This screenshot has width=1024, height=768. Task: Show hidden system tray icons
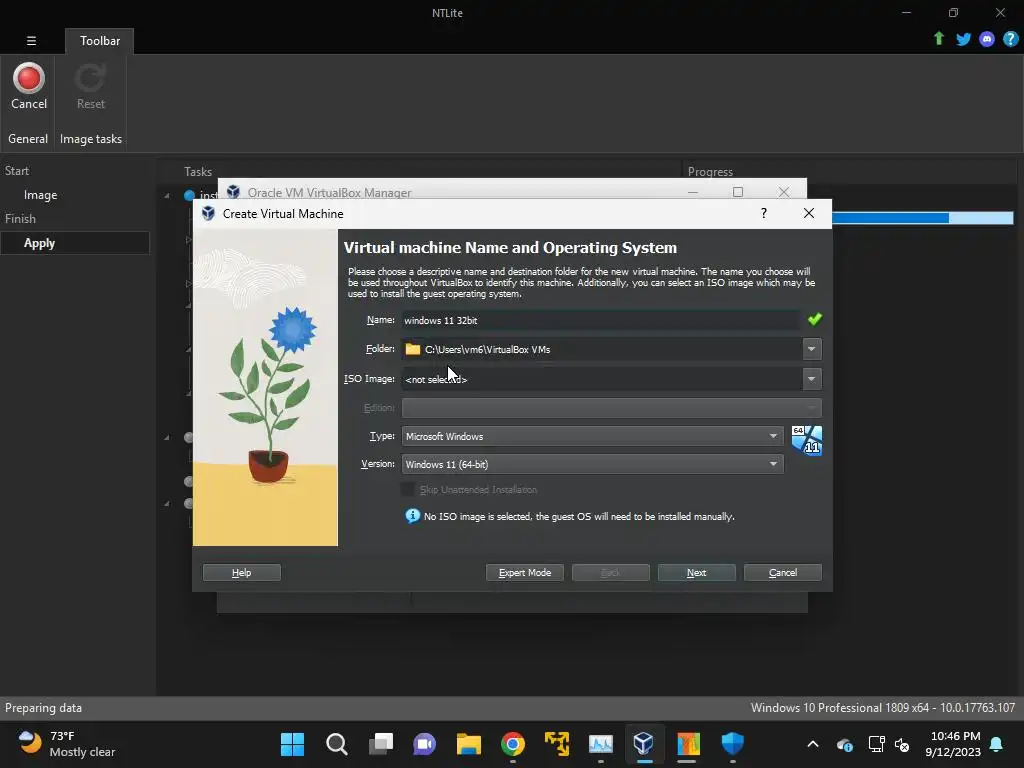click(x=812, y=744)
